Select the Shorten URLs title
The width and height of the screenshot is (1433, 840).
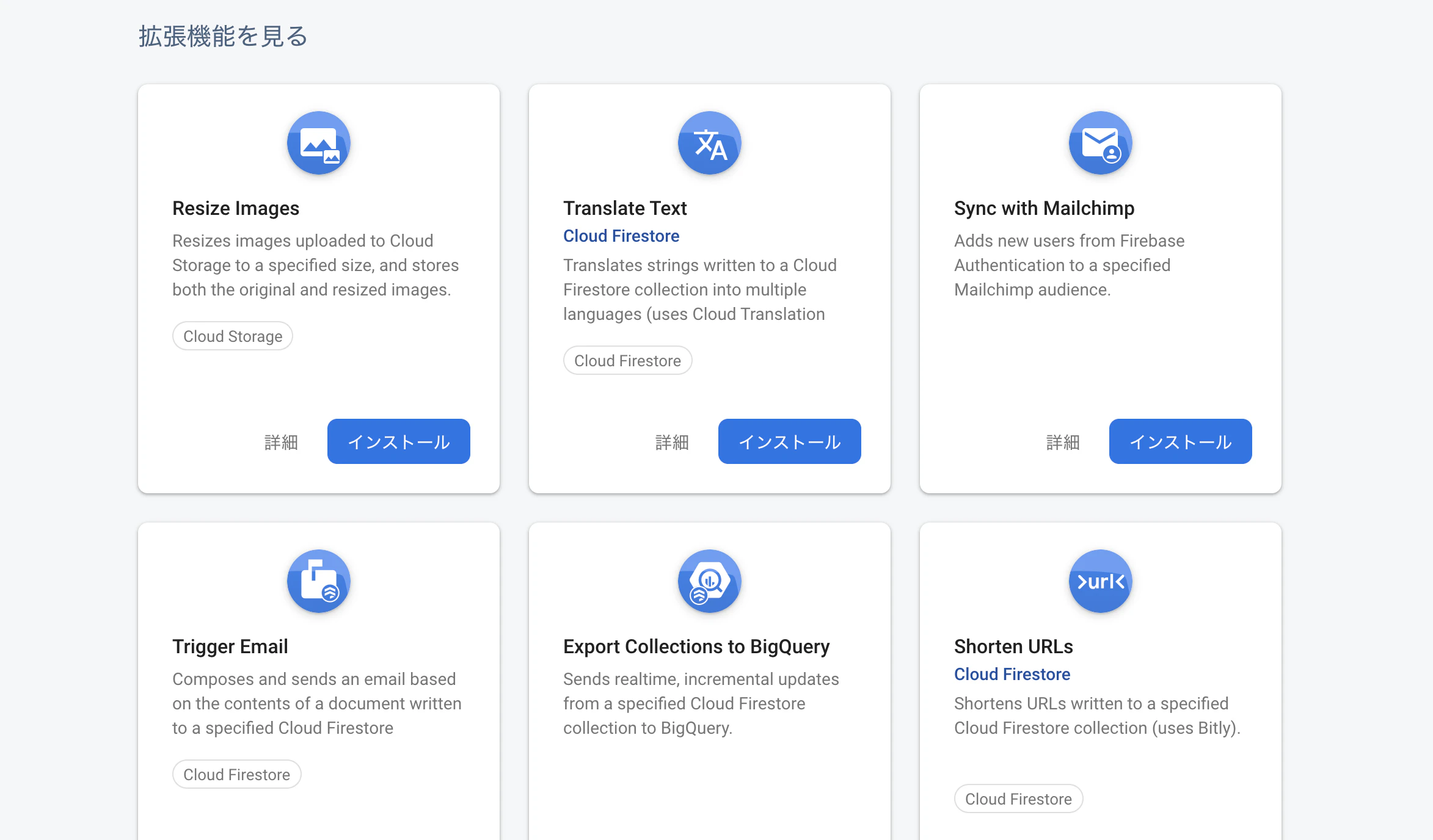point(1013,646)
